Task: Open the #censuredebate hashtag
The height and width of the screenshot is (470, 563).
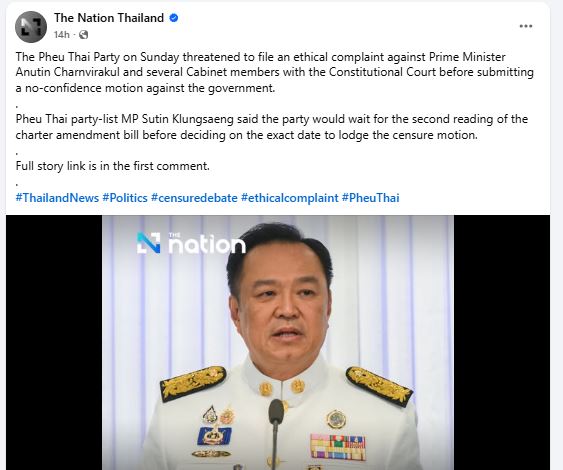Action: [194, 198]
